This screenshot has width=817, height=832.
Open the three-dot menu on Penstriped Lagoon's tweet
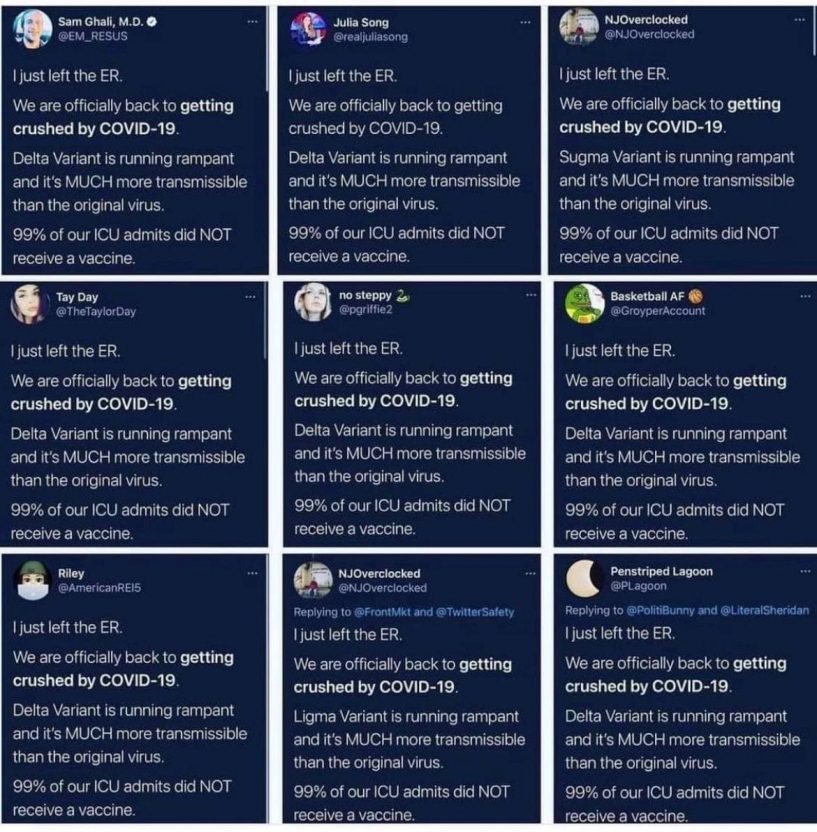click(805, 571)
